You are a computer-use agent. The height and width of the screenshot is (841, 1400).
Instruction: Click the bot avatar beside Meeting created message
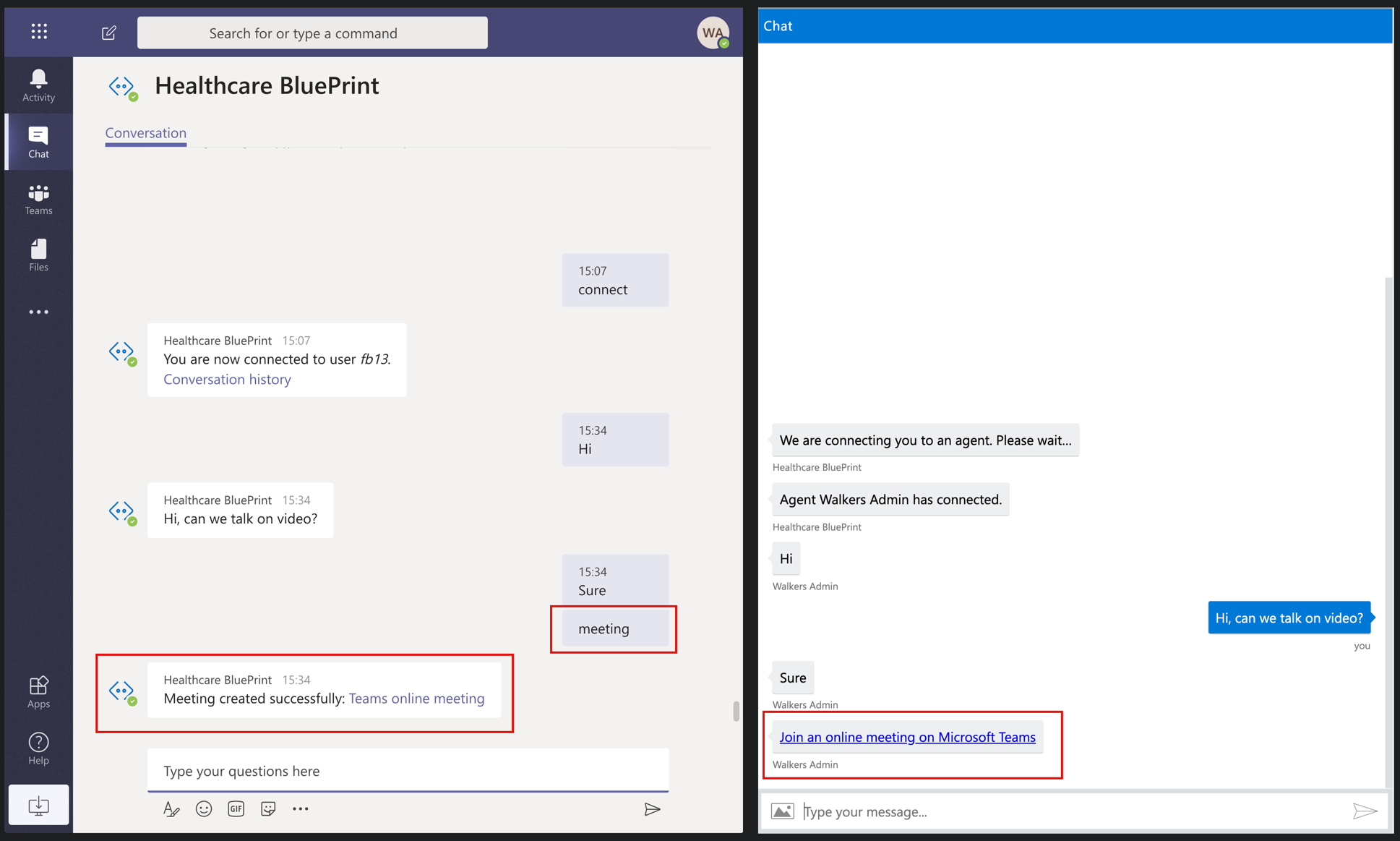(x=123, y=692)
